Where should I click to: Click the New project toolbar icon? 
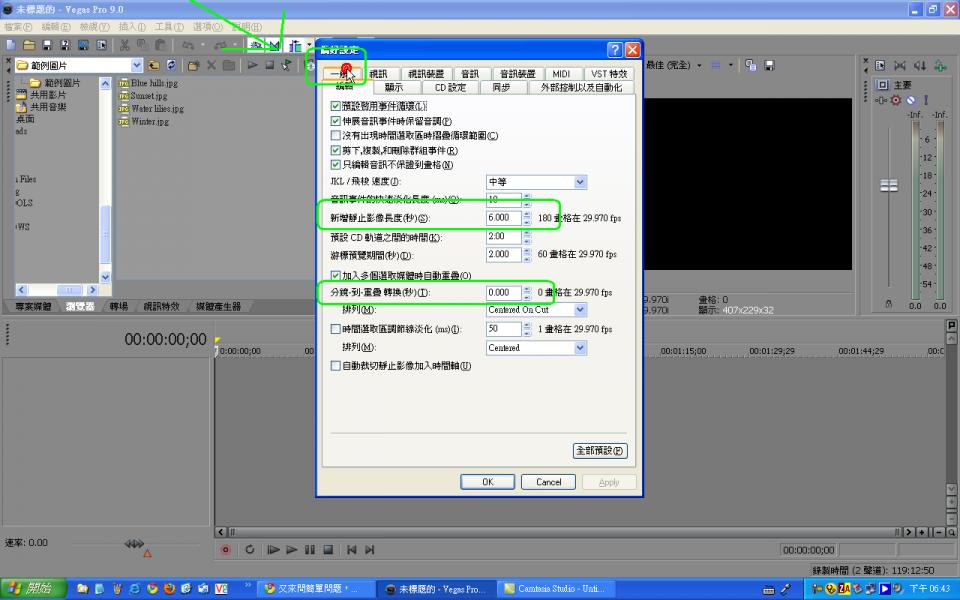(x=10, y=45)
